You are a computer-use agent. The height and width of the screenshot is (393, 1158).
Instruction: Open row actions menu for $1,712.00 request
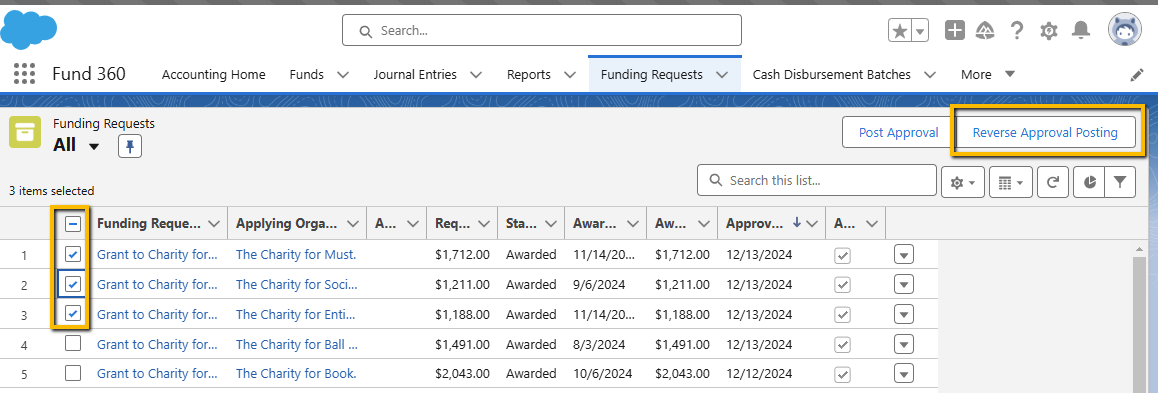(x=904, y=255)
